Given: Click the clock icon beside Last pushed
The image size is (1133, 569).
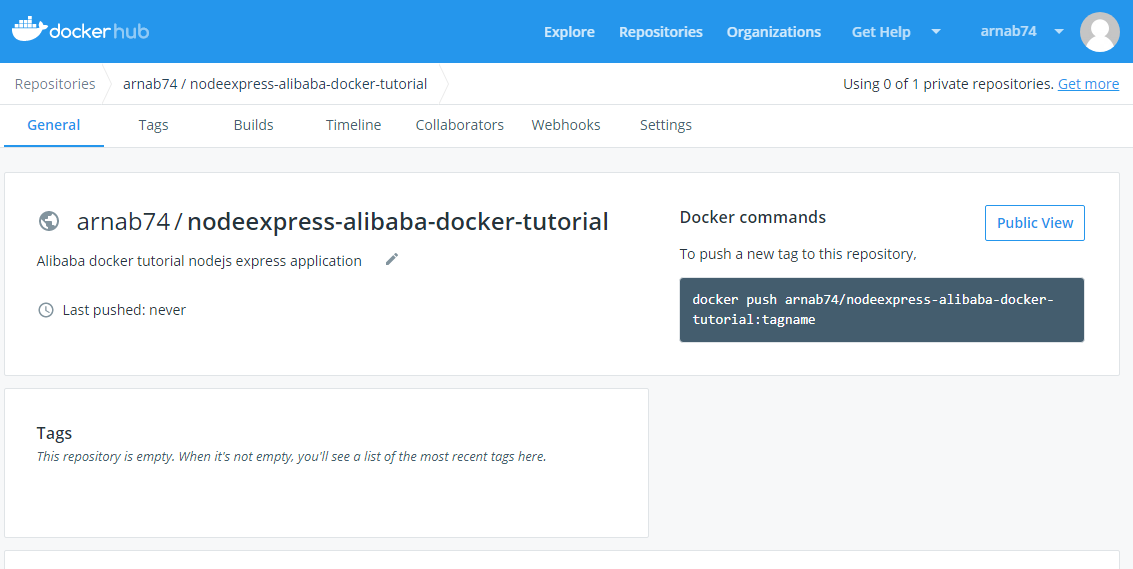Looking at the screenshot, I should tap(45, 310).
